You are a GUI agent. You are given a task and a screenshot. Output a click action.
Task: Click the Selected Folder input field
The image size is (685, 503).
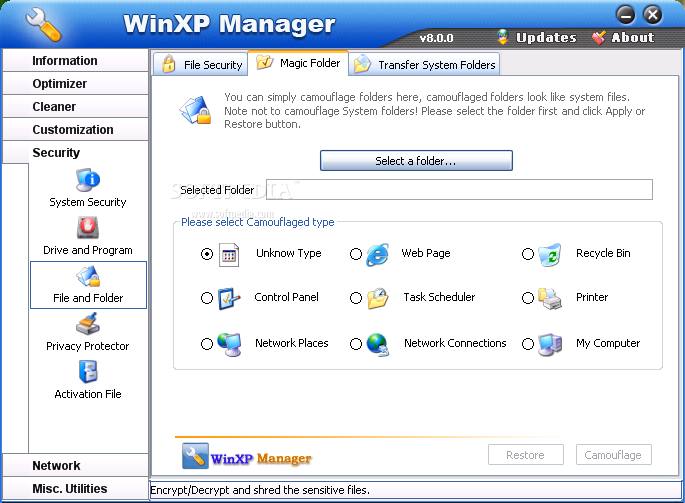click(460, 190)
